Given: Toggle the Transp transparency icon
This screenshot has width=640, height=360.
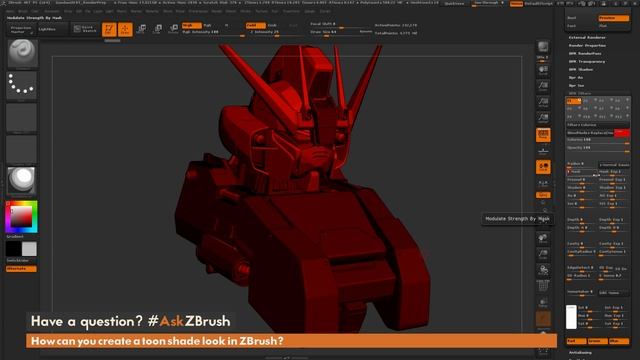Looking at the screenshot, I should tap(543, 303).
